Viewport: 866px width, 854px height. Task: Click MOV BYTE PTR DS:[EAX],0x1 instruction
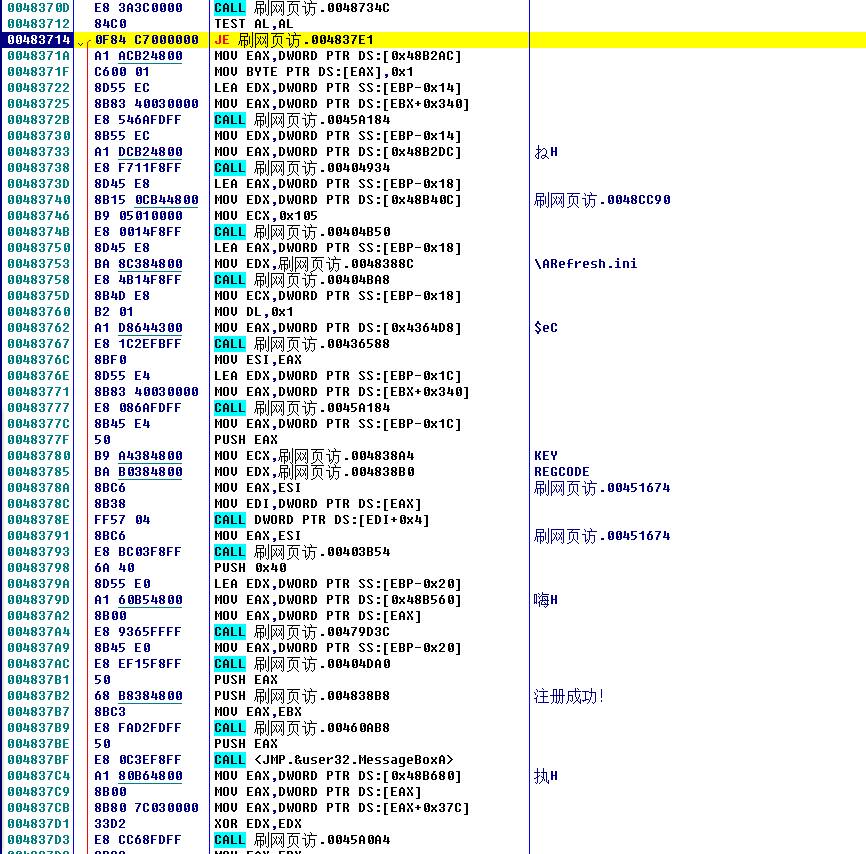pyautogui.click(x=314, y=72)
